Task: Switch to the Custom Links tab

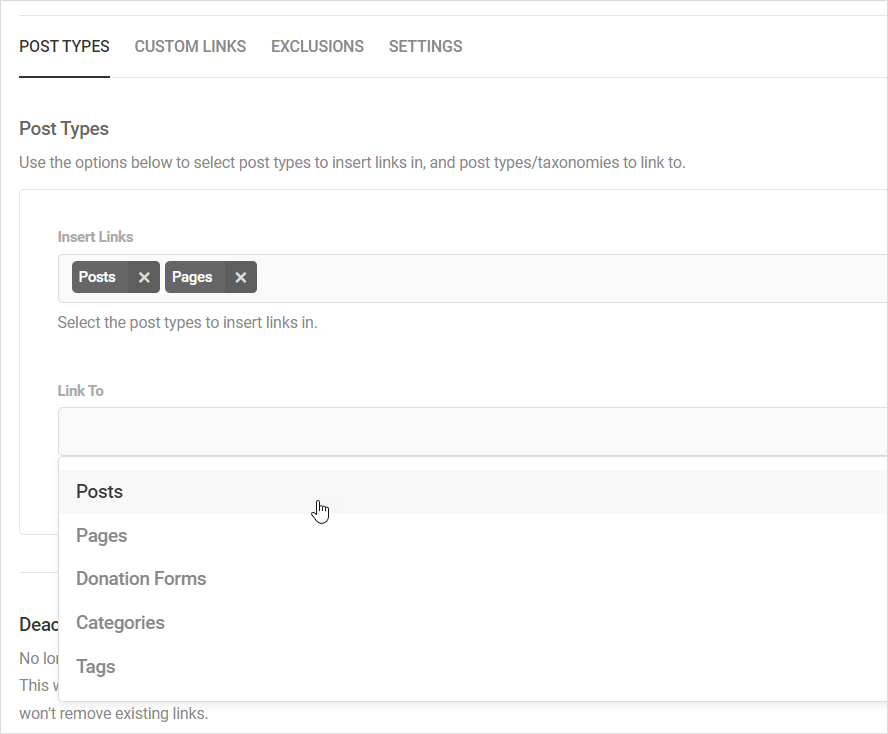Action: [190, 46]
